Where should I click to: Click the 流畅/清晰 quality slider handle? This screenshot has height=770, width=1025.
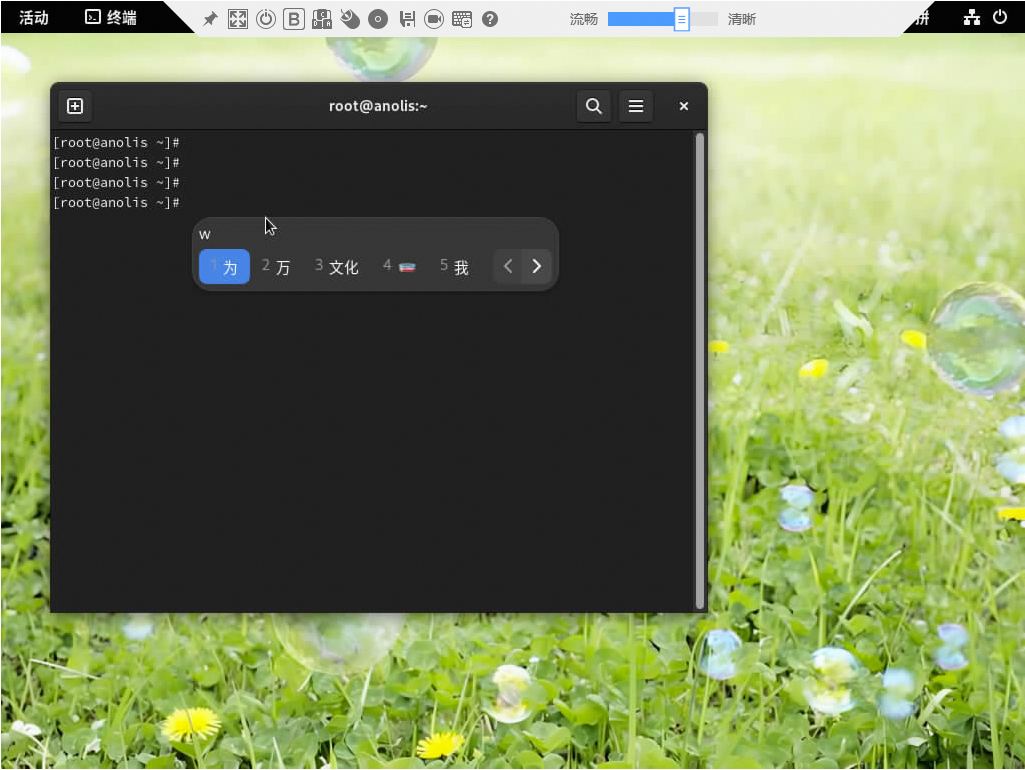click(681, 19)
